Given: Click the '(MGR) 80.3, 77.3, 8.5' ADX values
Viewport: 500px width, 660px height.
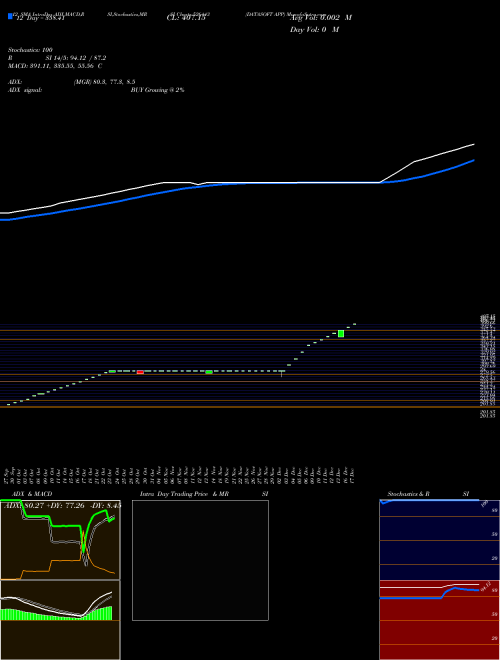Looking at the screenshot, I should point(104,82).
